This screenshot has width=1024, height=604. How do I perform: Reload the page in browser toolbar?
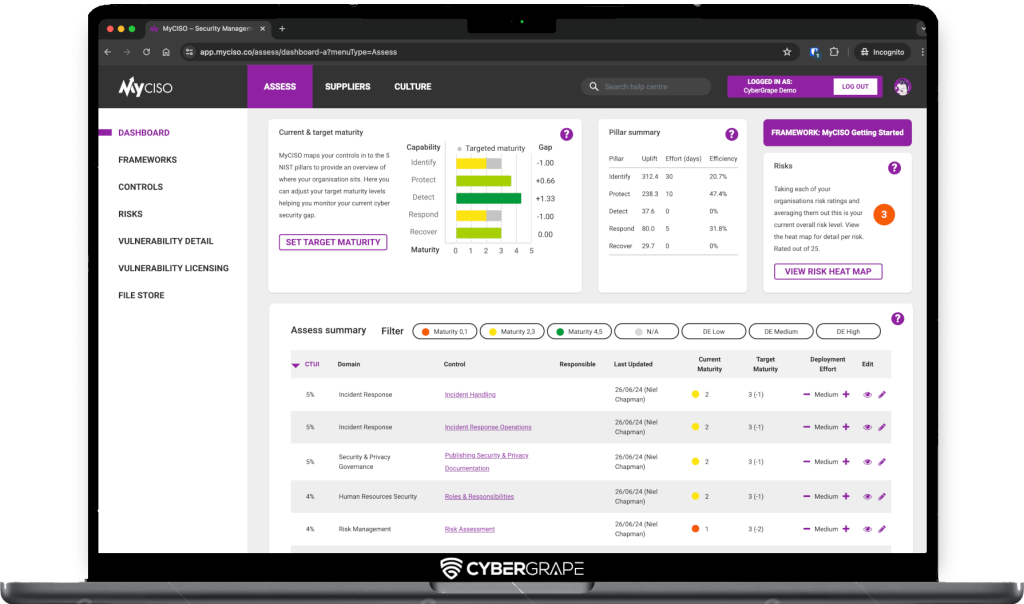147,52
